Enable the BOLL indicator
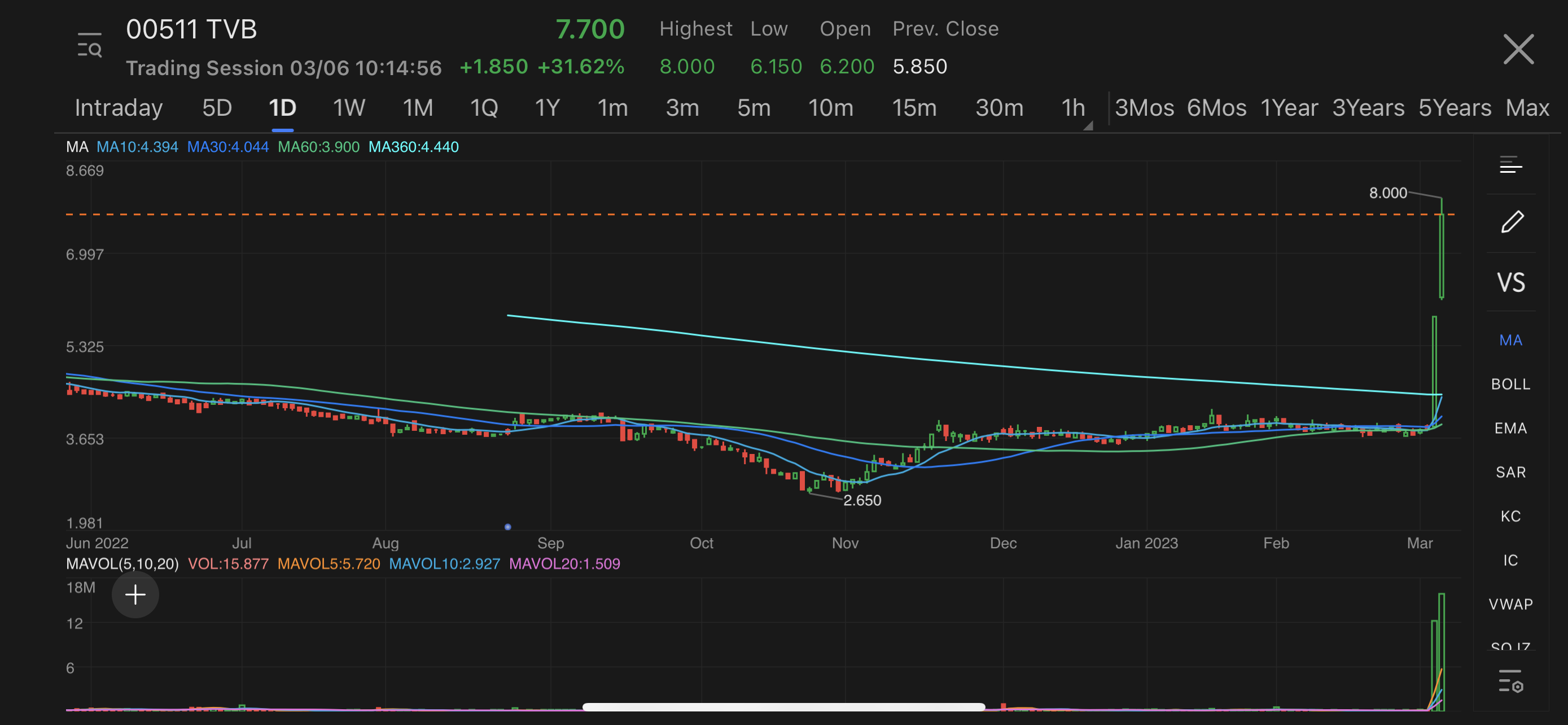The width and height of the screenshot is (1568, 725). [x=1511, y=384]
